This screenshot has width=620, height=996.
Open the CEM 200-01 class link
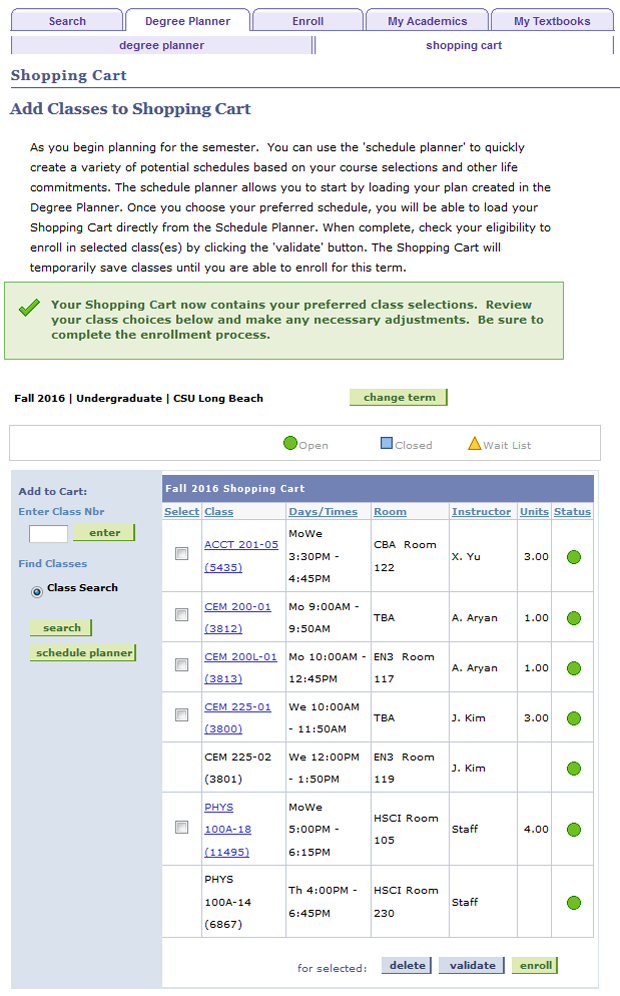pyautogui.click(x=237, y=607)
